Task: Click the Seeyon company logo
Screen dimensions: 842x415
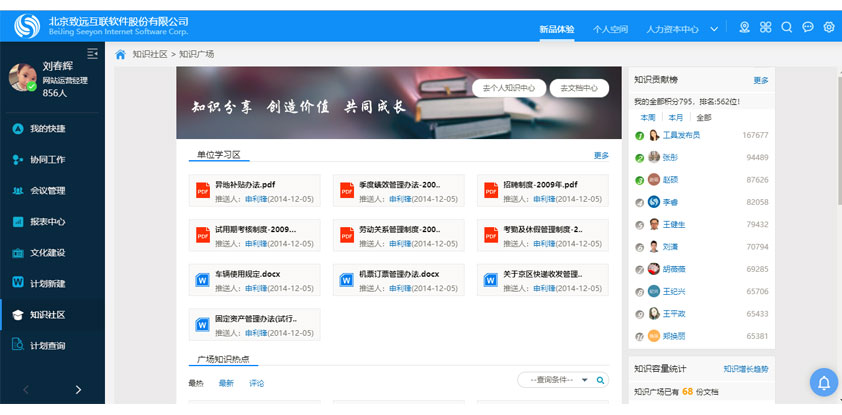Action: (27, 26)
